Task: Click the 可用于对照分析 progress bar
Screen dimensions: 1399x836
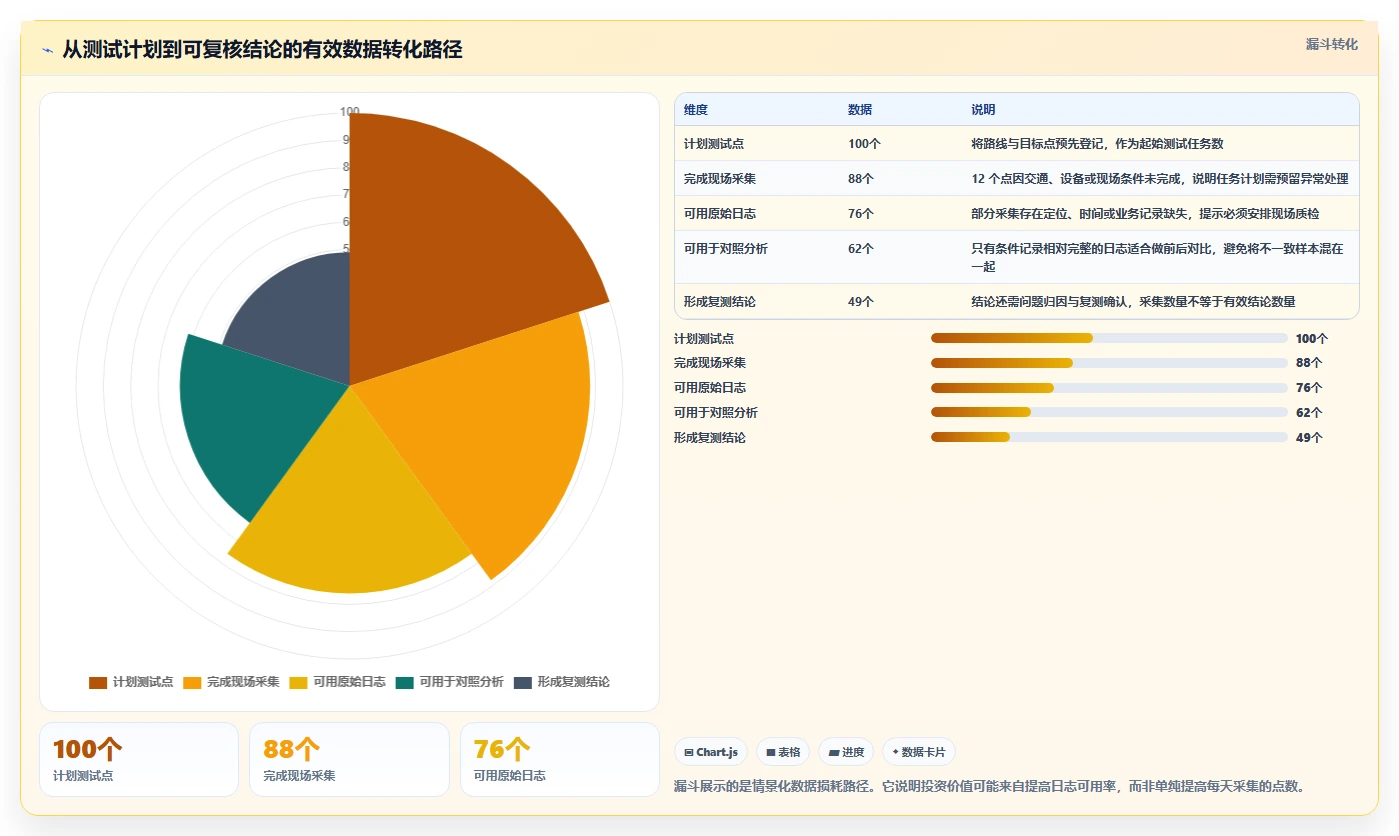Action: point(1109,412)
